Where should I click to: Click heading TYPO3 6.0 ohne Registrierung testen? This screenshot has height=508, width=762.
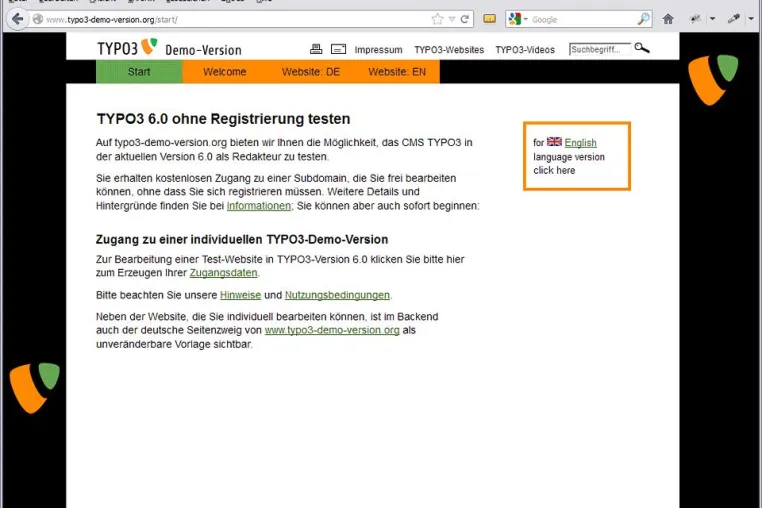tap(224, 119)
